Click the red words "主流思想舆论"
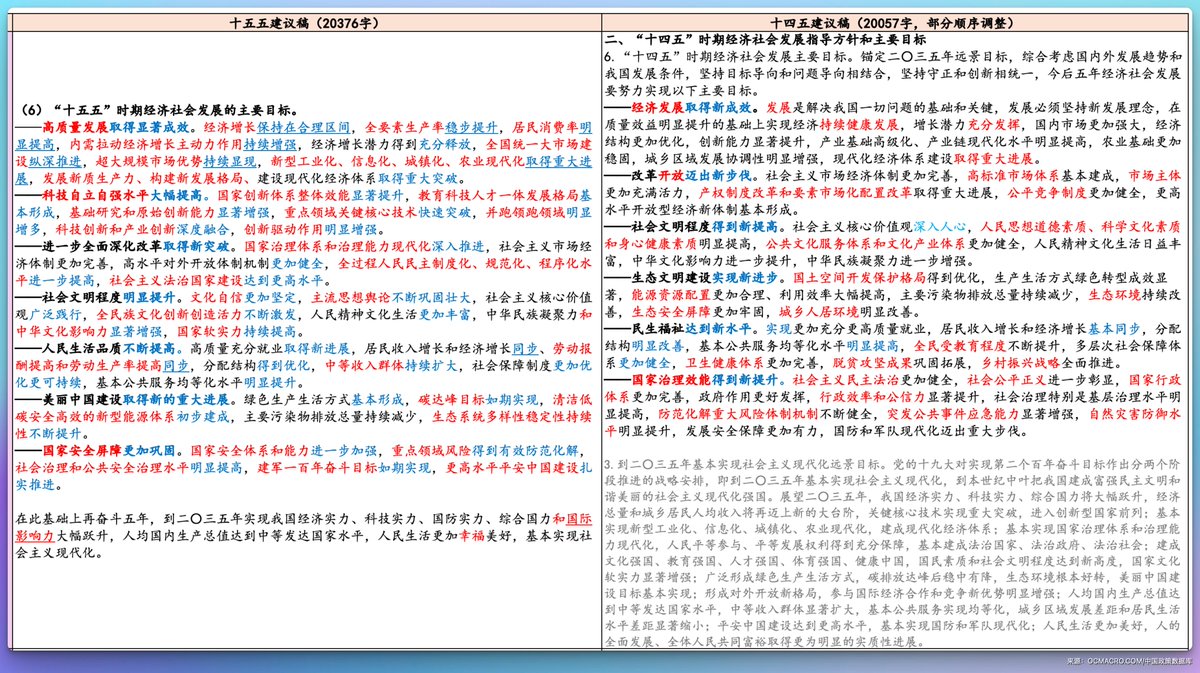 (350, 297)
